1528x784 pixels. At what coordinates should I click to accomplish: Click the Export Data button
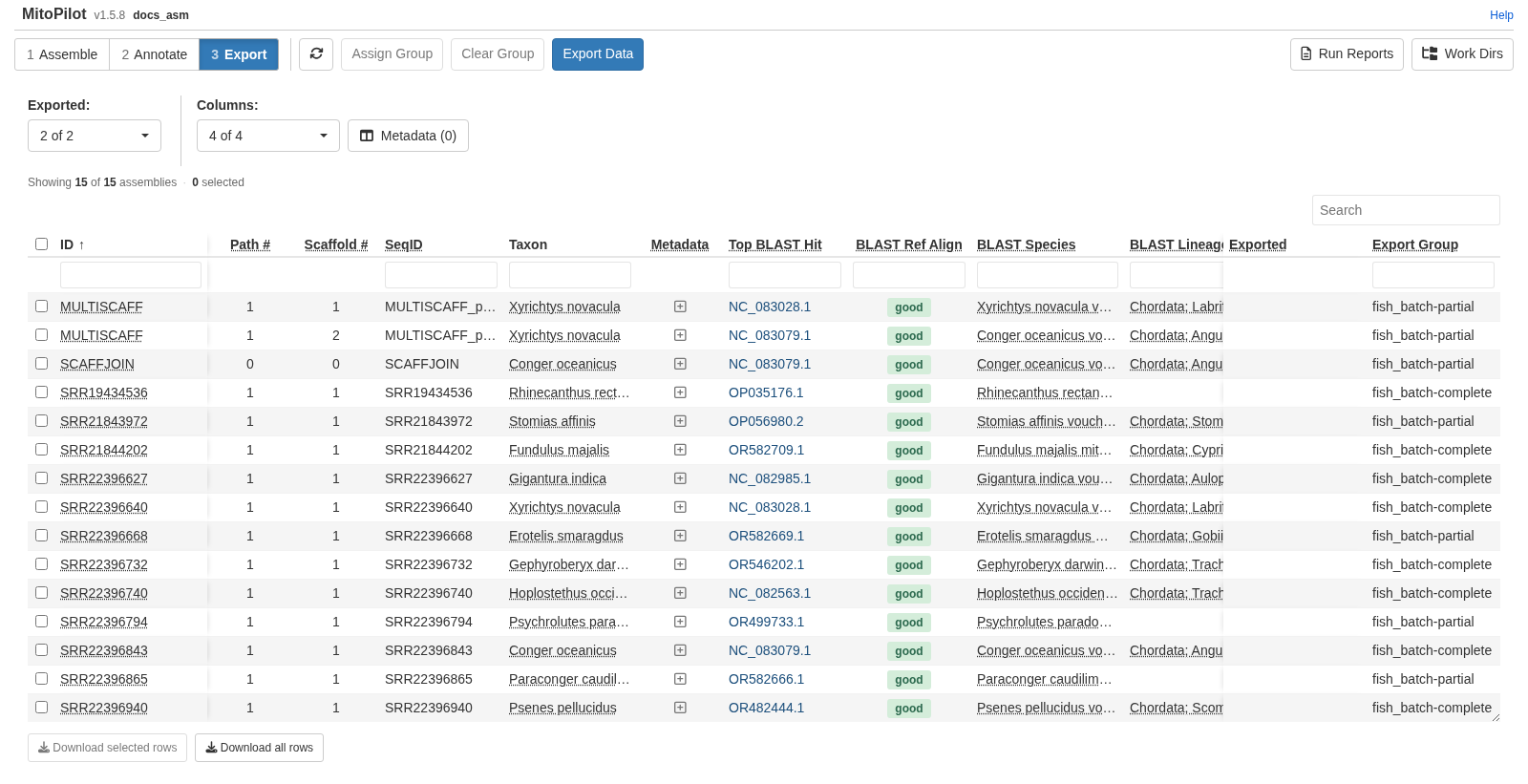click(x=598, y=54)
